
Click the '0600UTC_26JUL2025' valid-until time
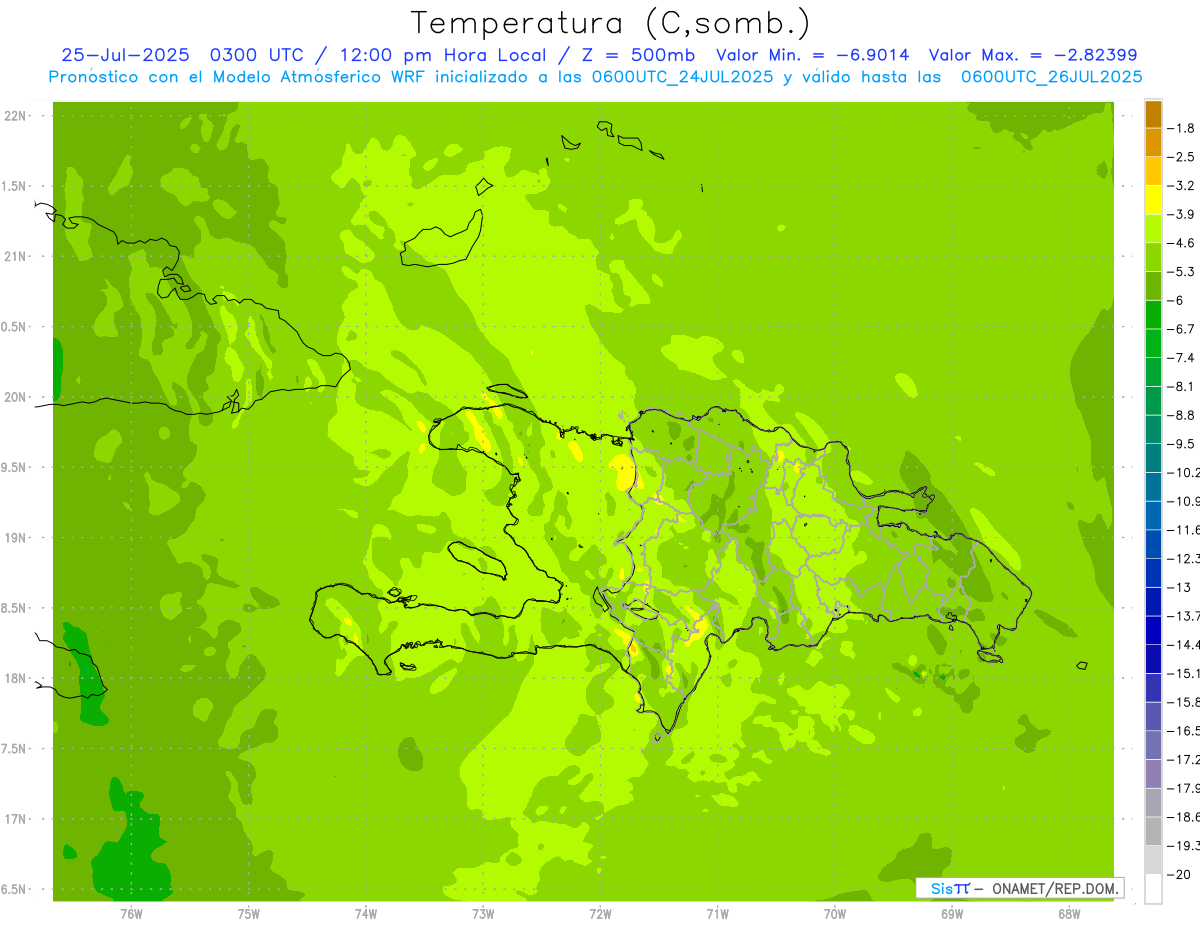pyautogui.click(x=1052, y=77)
